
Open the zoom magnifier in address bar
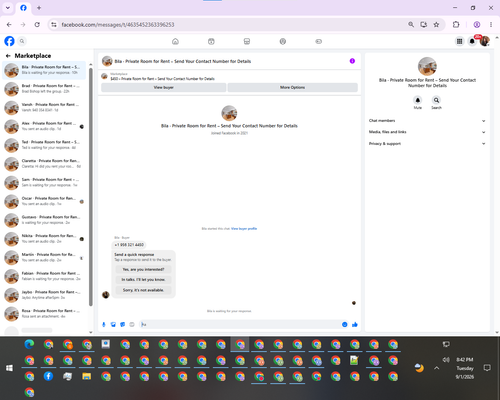point(411,25)
